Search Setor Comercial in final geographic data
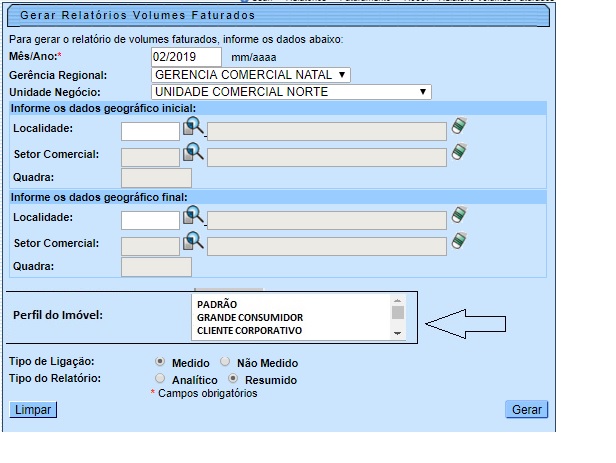Screen dimensions: 616x463 pos(193,241)
